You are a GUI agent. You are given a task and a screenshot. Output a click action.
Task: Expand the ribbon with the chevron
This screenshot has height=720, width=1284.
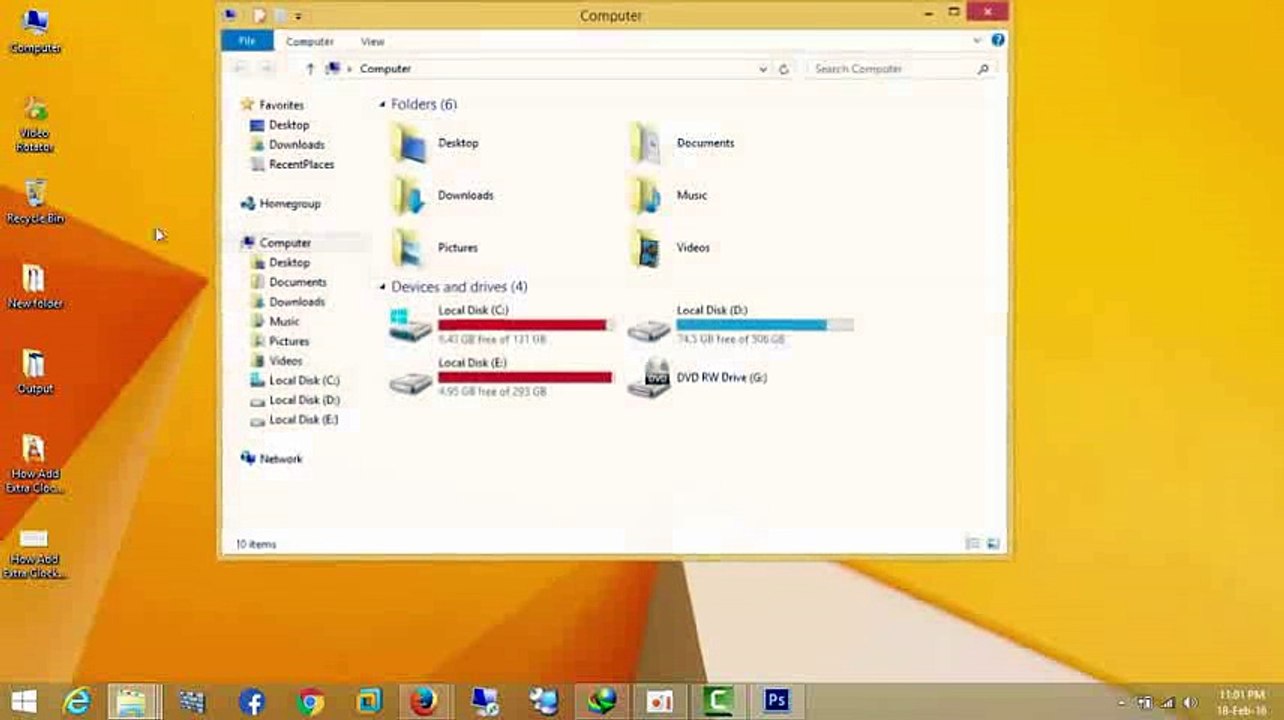[x=977, y=41]
